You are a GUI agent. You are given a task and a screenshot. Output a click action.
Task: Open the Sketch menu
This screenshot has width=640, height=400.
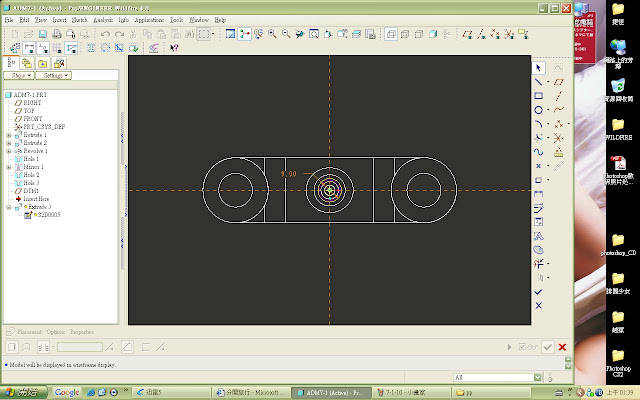[80, 19]
